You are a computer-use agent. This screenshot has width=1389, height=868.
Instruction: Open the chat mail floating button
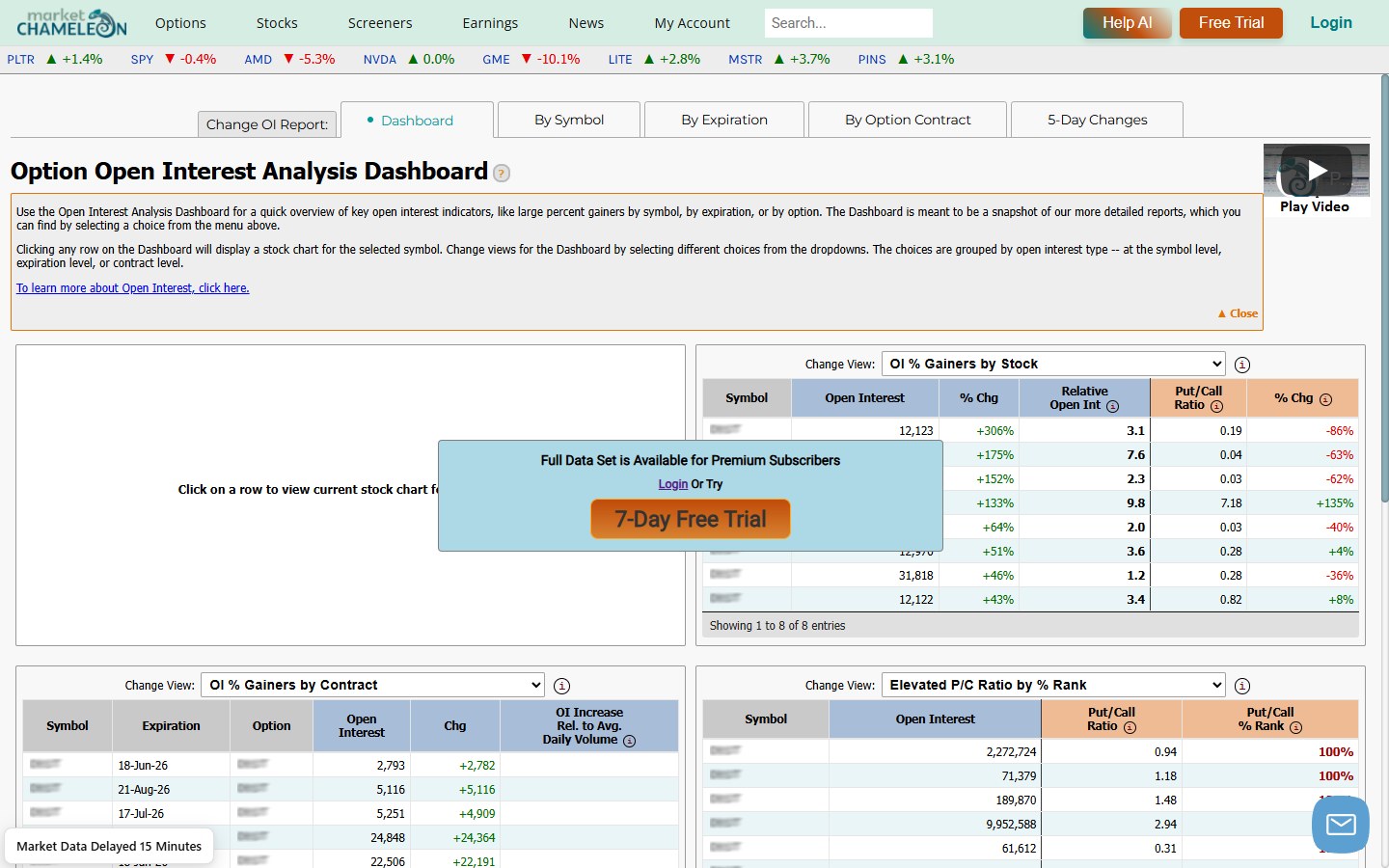[x=1341, y=825]
